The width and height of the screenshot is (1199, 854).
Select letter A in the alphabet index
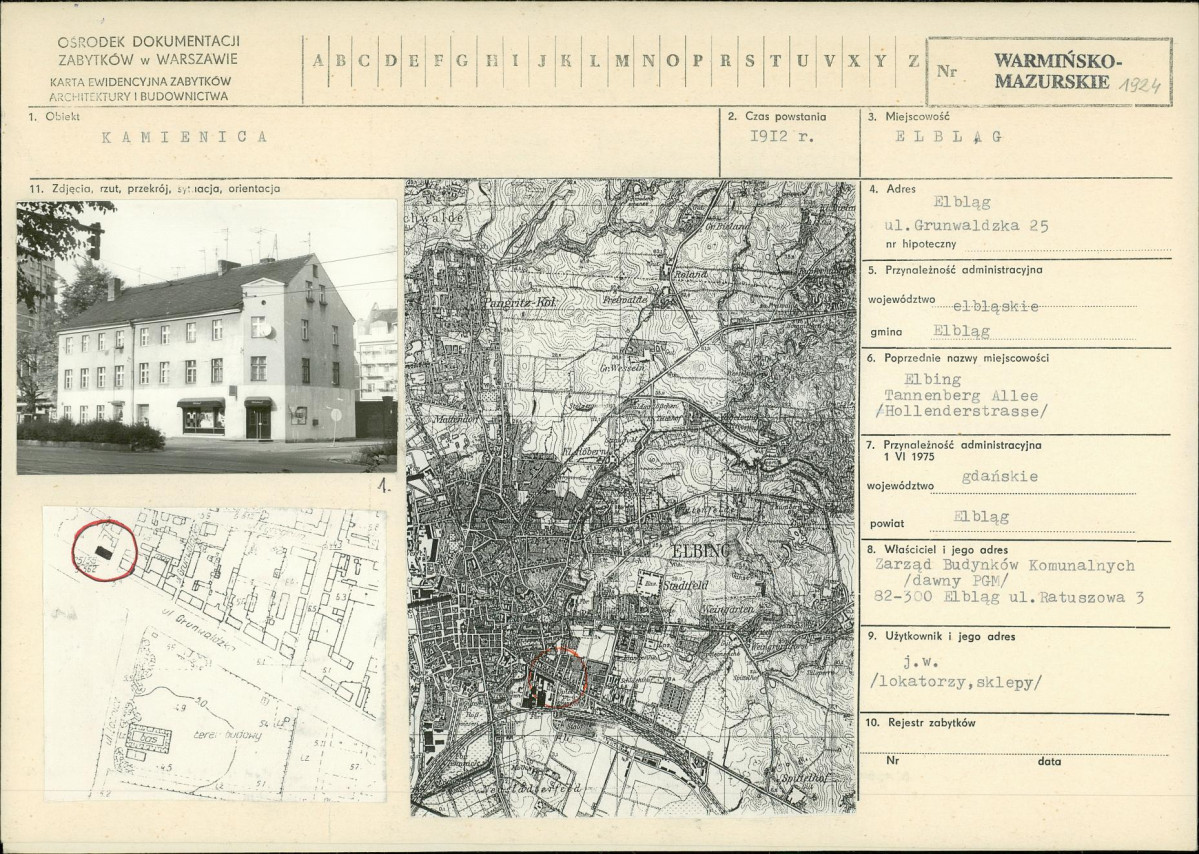[x=318, y=60]
